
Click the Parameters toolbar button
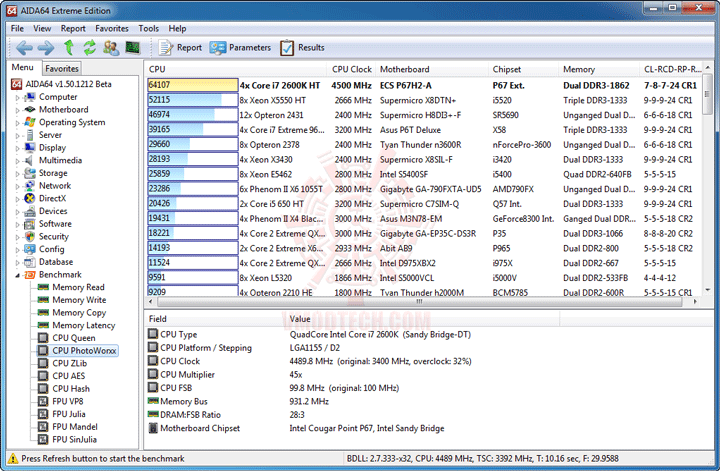(x=240, y=47)
